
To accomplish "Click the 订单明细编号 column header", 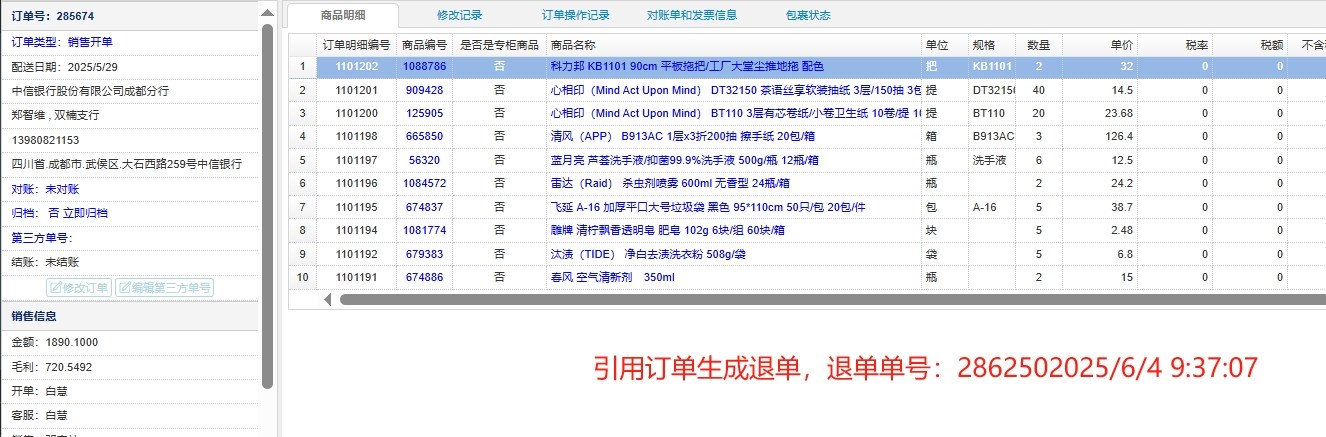I will tap(356, 45).
